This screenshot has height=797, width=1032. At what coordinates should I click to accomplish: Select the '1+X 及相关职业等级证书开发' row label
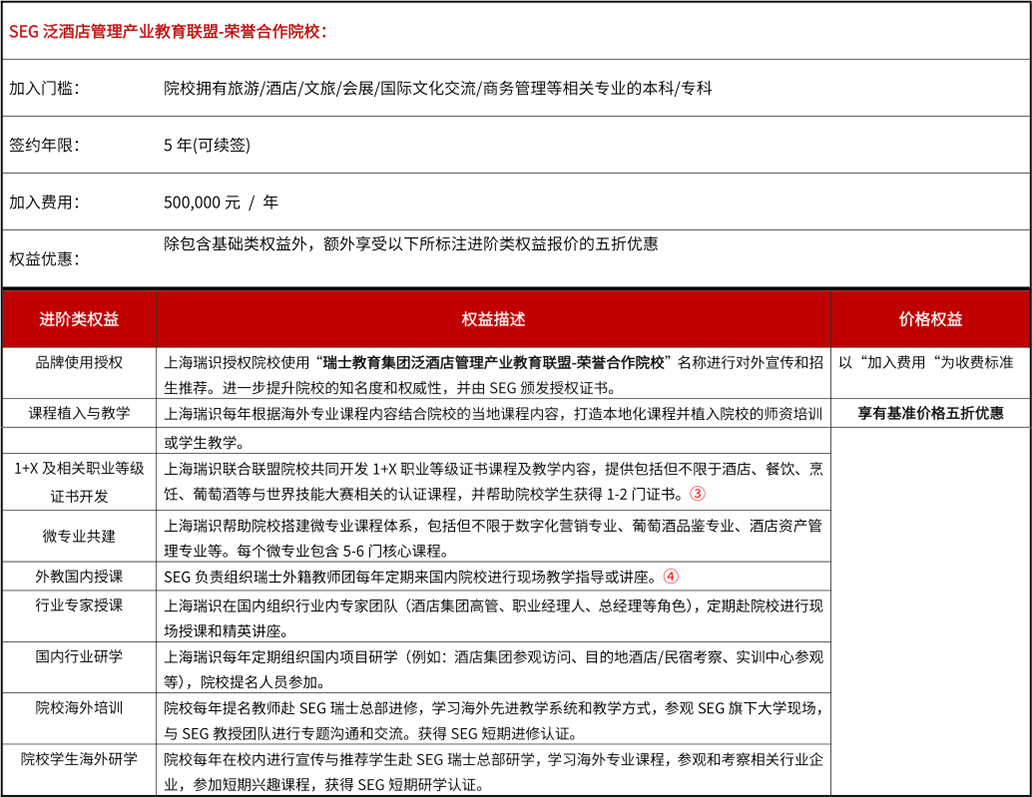point(79,482)
